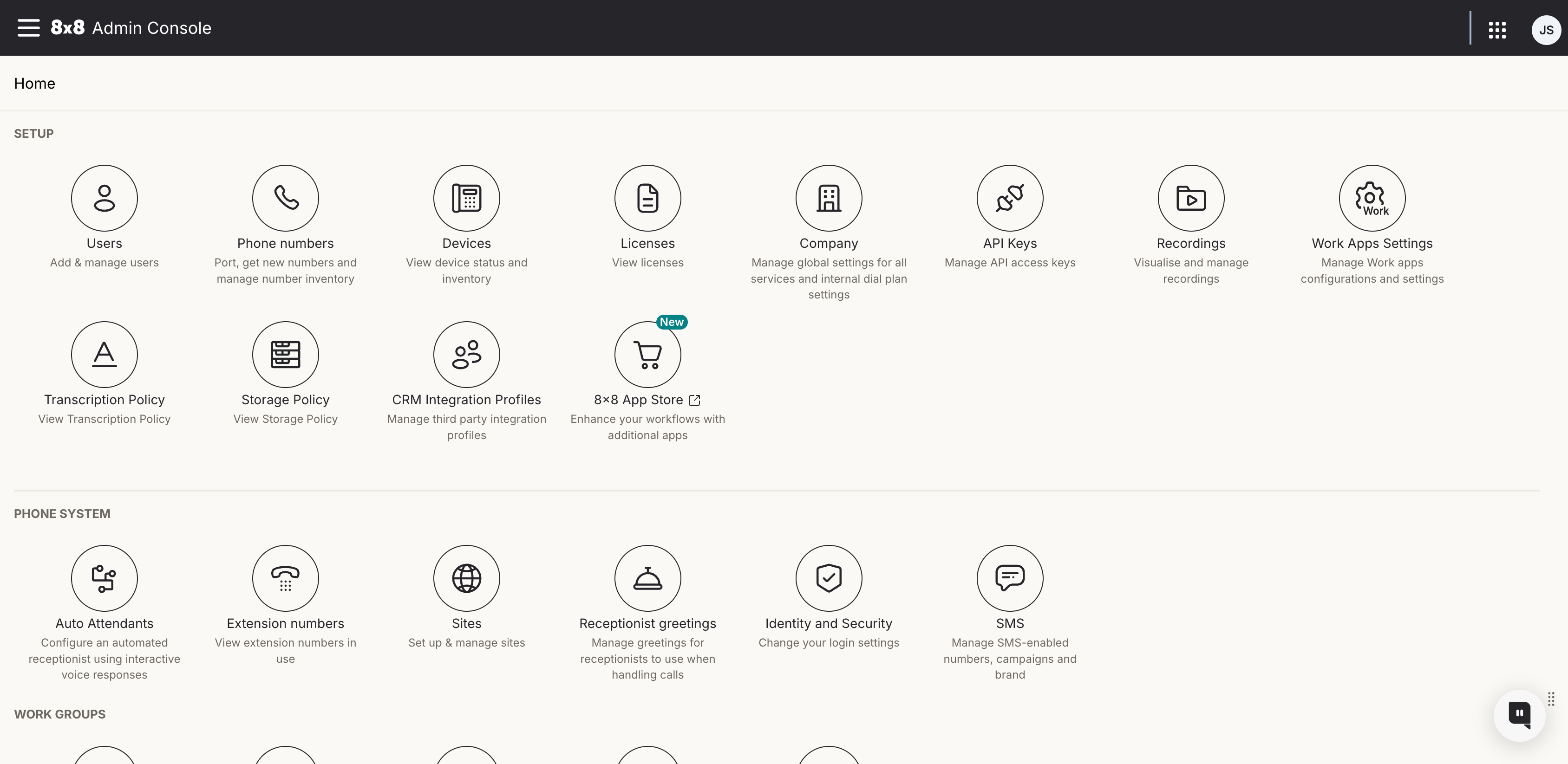Open the JS user profile avatar
This screenshot has height=764, width=1568.
pyautogui.click(x=1546, y=30)
